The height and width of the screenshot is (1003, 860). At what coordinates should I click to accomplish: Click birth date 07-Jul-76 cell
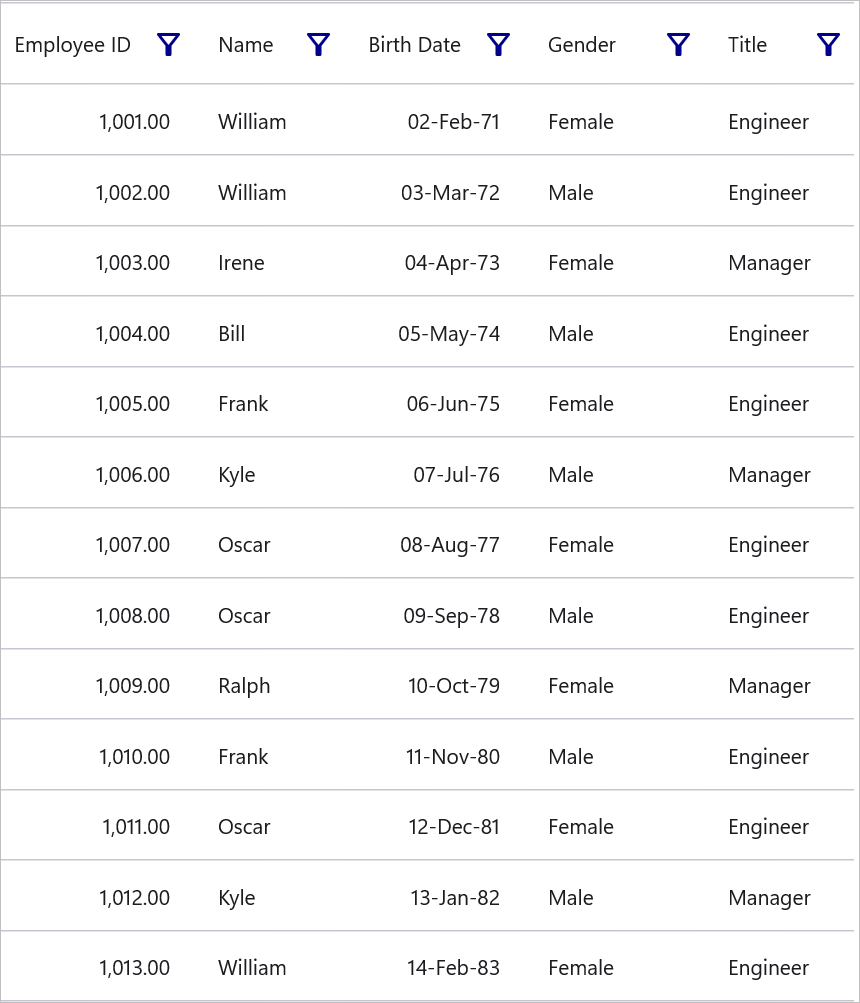456,475
